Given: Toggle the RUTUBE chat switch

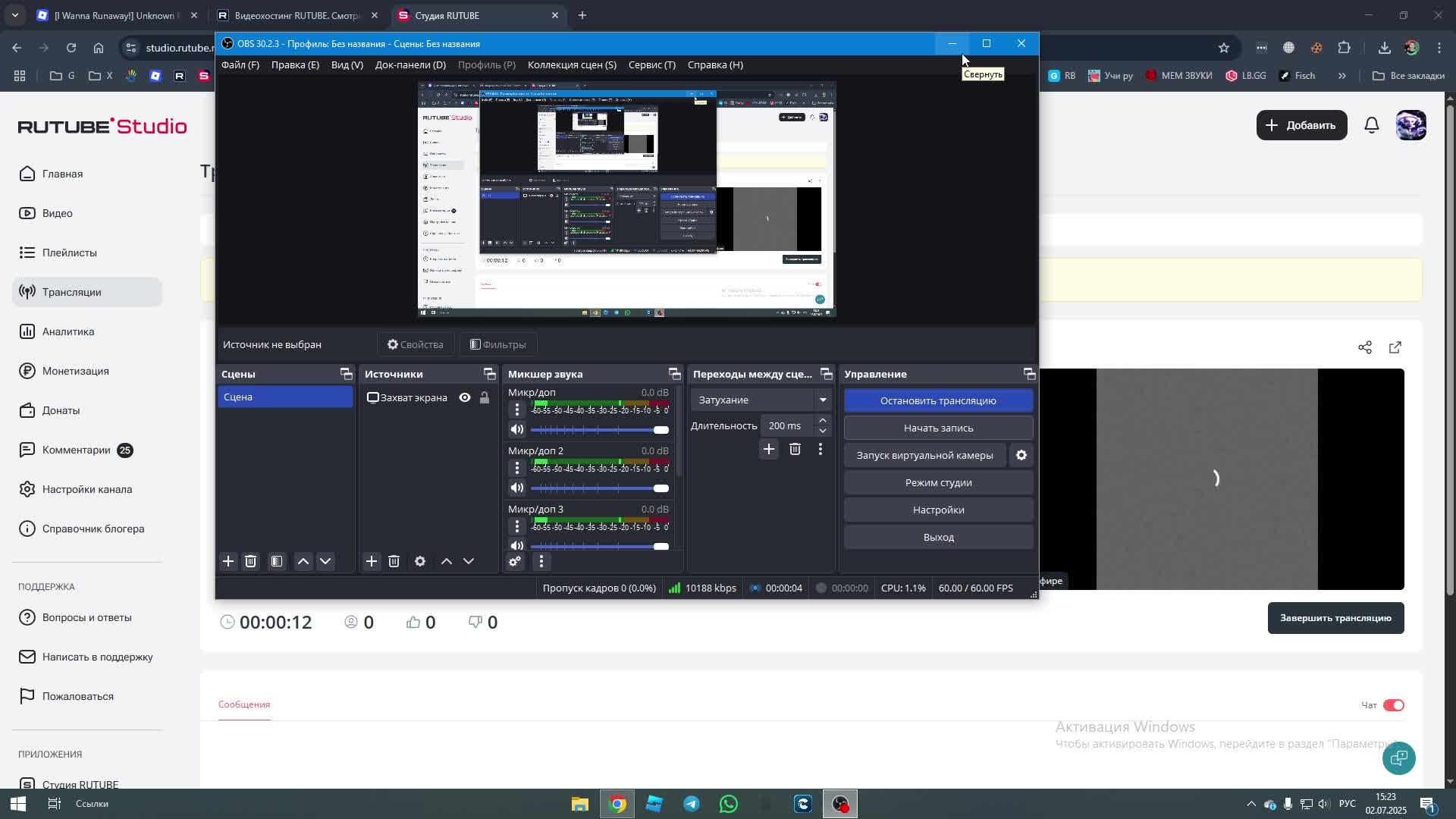Looking at the screenshot, I should coord(1394,705).
